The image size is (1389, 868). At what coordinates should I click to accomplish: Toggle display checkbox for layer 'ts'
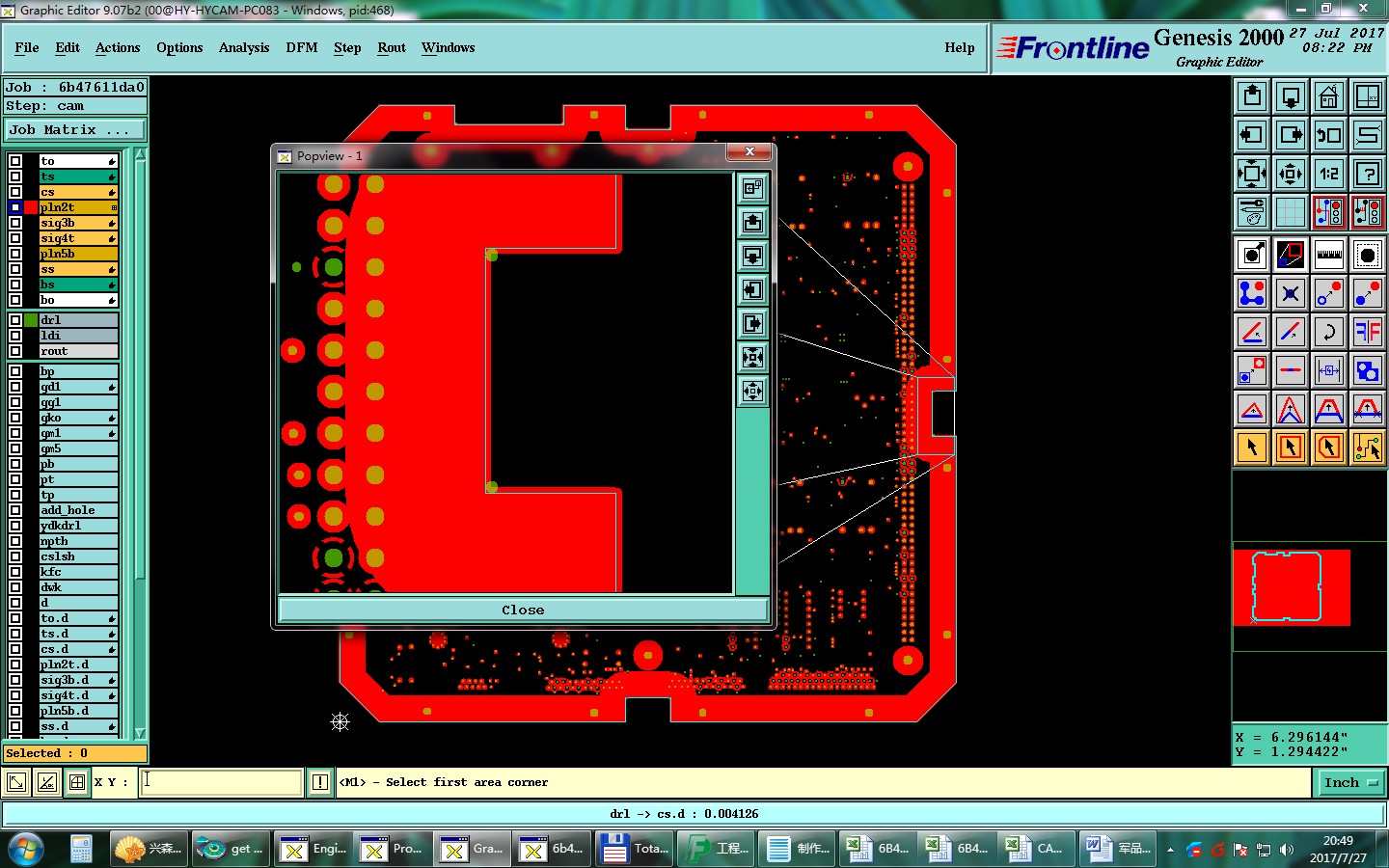click(x=15, y=176)
